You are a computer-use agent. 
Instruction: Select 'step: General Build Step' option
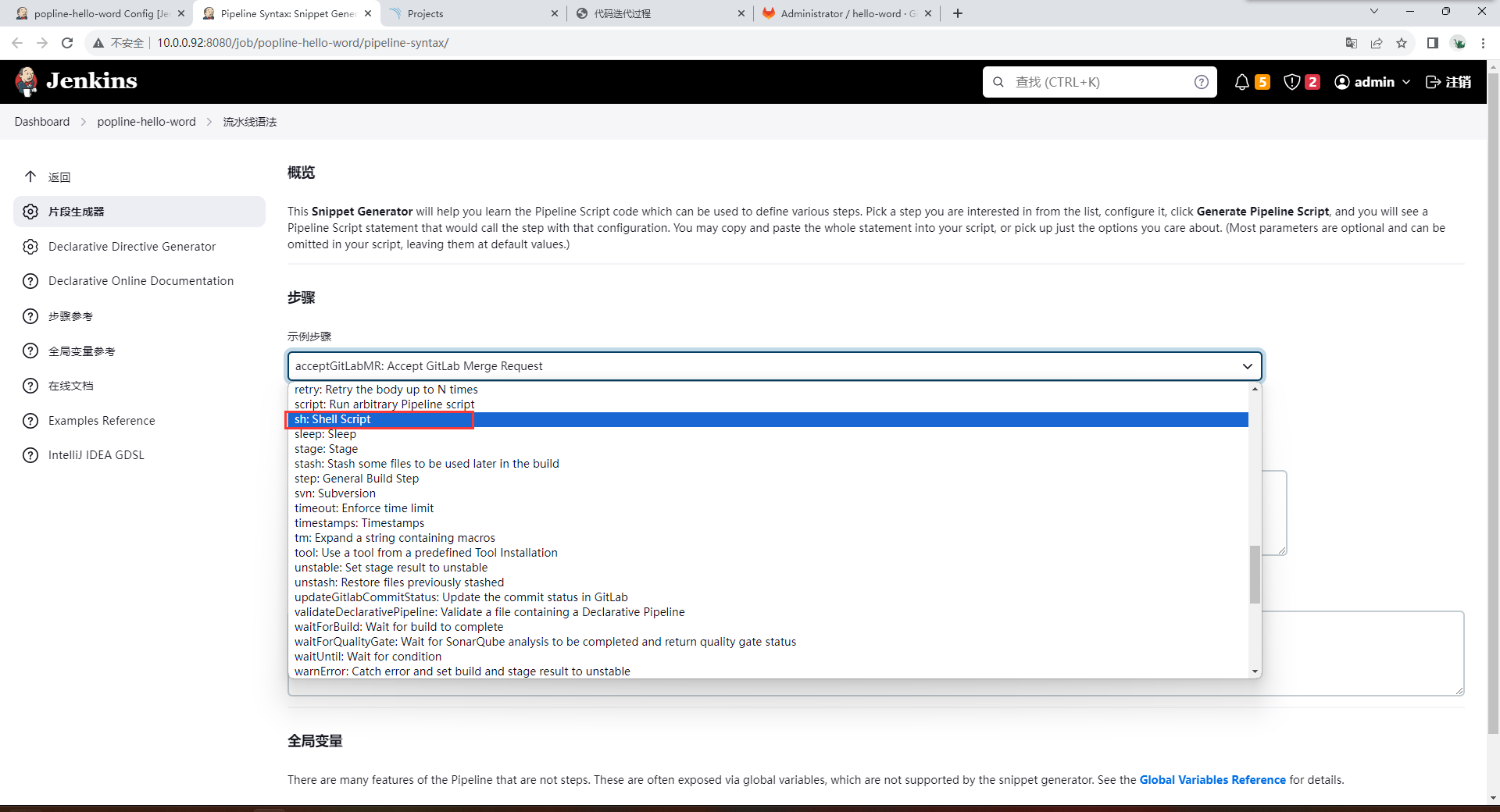[768, 479]
